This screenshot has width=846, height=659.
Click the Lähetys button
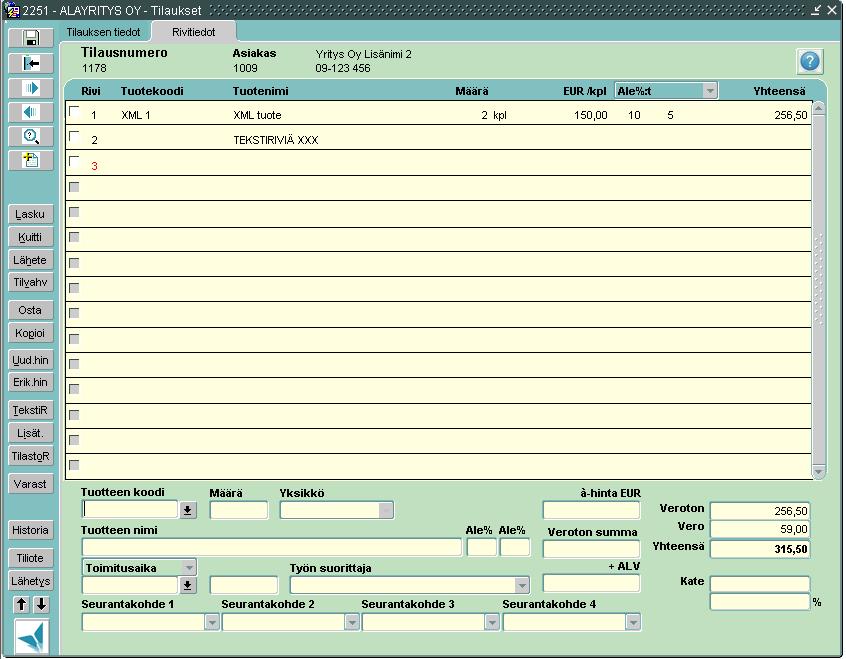(x=31, y=581)
